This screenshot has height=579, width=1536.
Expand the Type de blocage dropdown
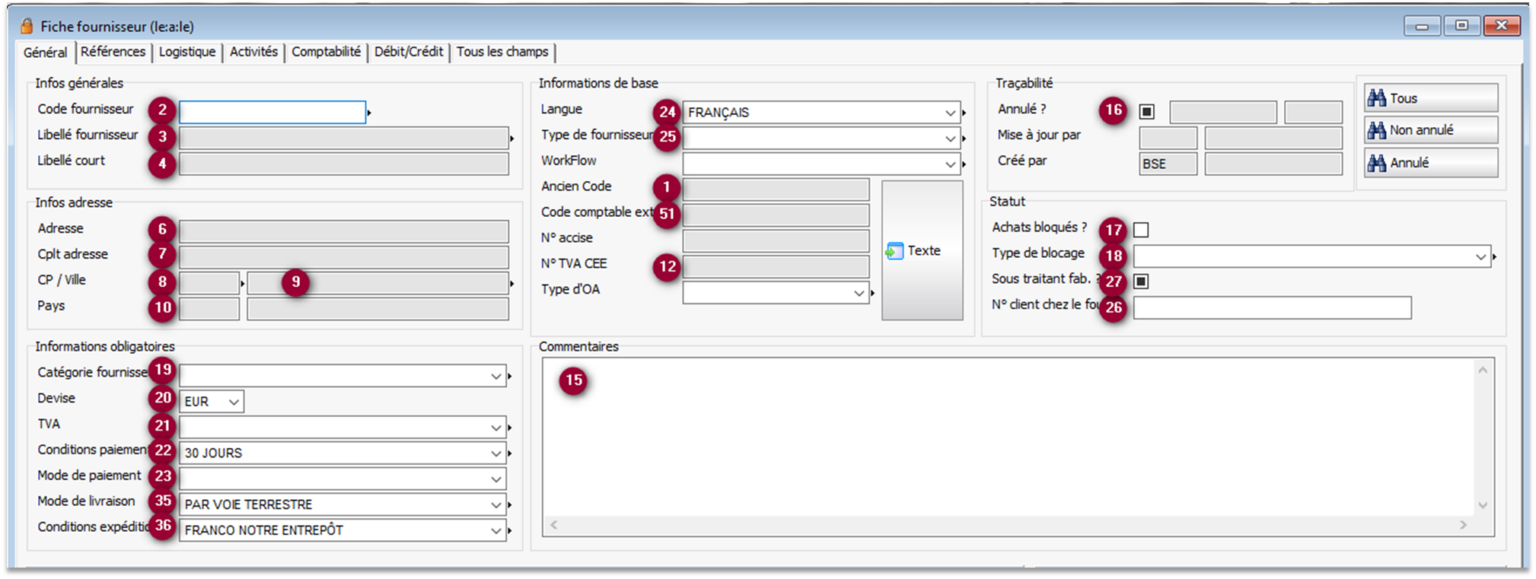(1480, 257)
